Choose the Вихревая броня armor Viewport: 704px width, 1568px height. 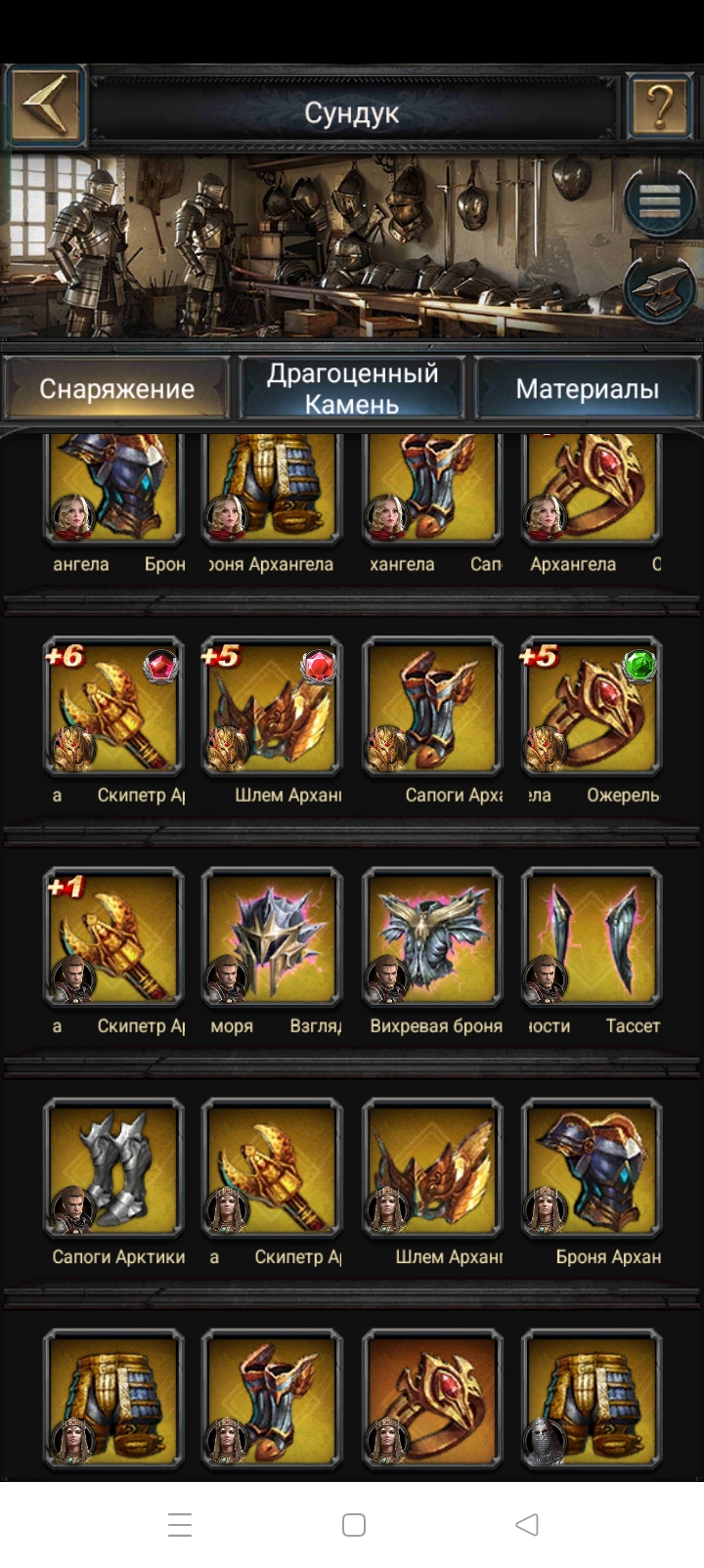click(432, 937)
